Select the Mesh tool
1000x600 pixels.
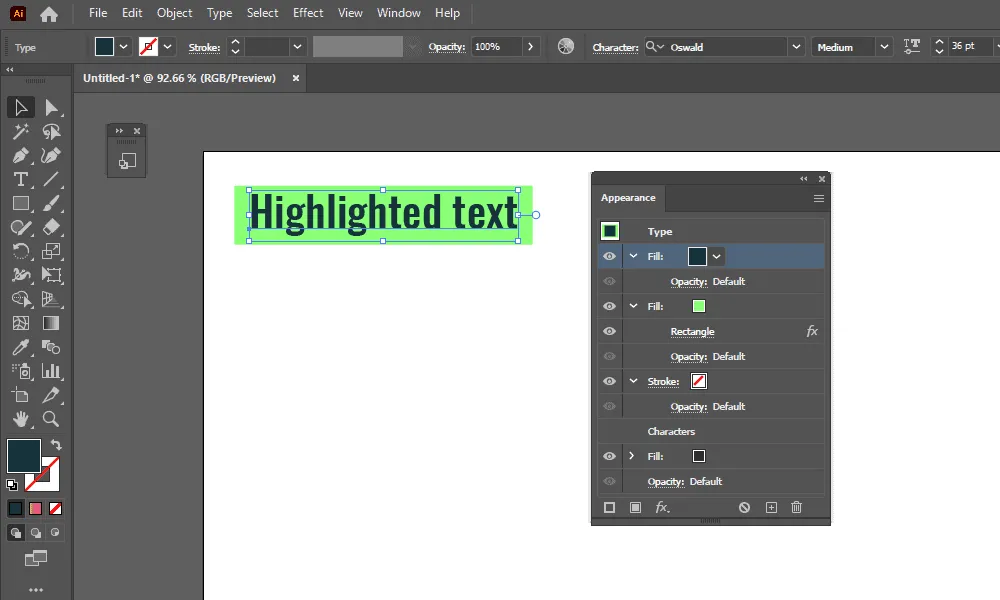coord(20,323)
